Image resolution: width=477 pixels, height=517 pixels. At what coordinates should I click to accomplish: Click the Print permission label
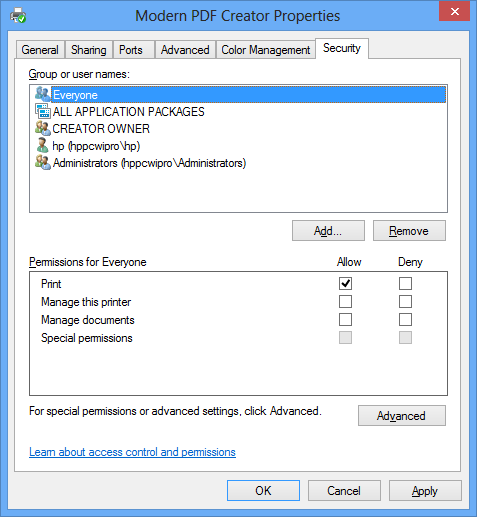pyautogui.click(x=51, y=284)
